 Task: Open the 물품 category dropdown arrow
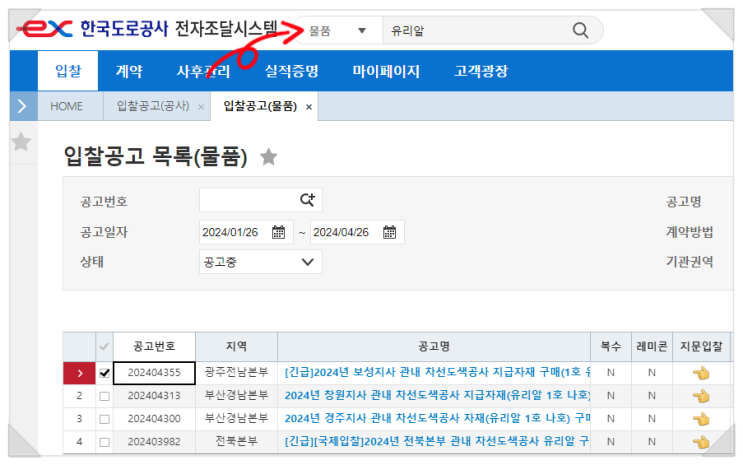point(362,31)
